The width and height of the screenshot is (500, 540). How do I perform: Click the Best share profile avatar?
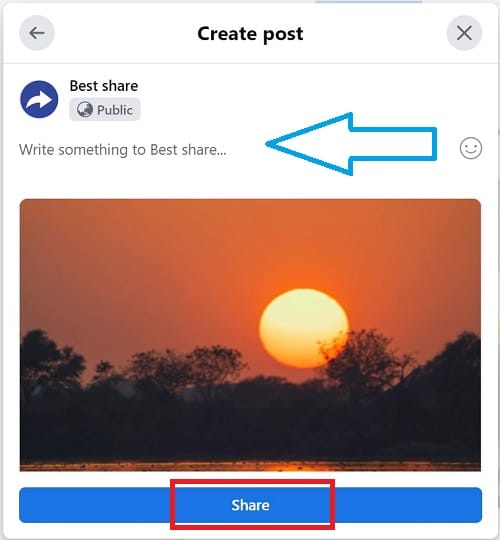[x=39, y=99]
